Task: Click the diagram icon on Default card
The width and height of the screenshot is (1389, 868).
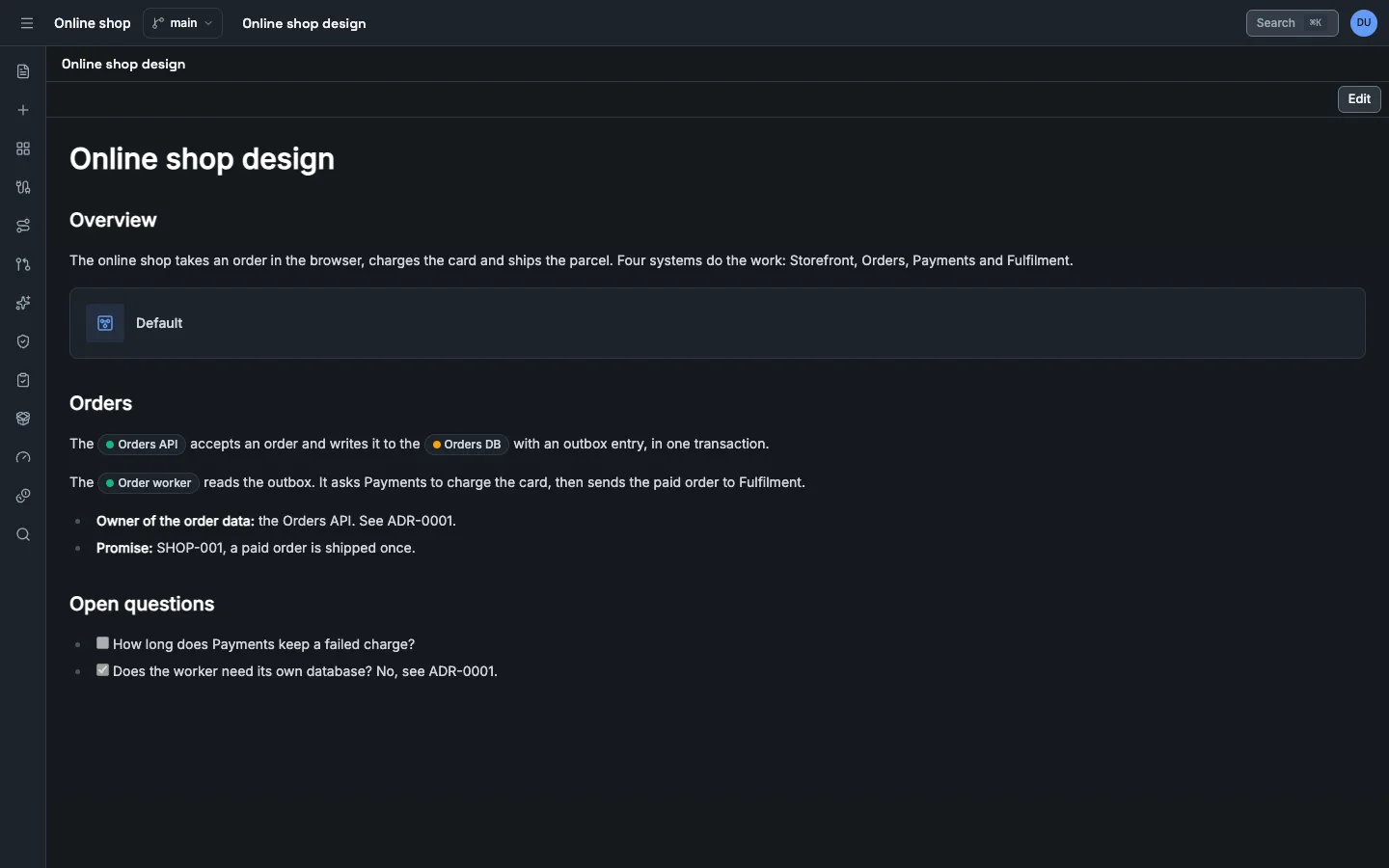Action: point(105,323)
